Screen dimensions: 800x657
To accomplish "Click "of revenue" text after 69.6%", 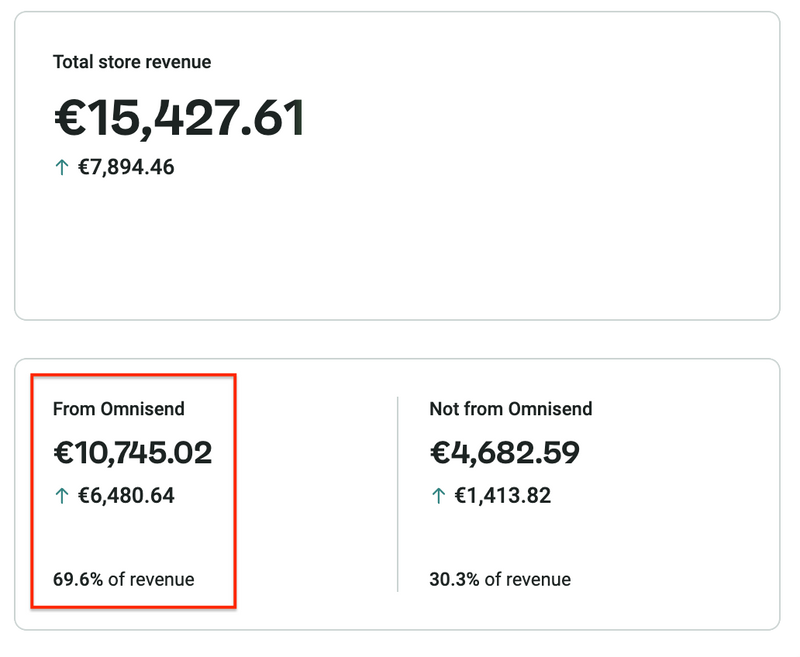I will click(x=151, y=579).
